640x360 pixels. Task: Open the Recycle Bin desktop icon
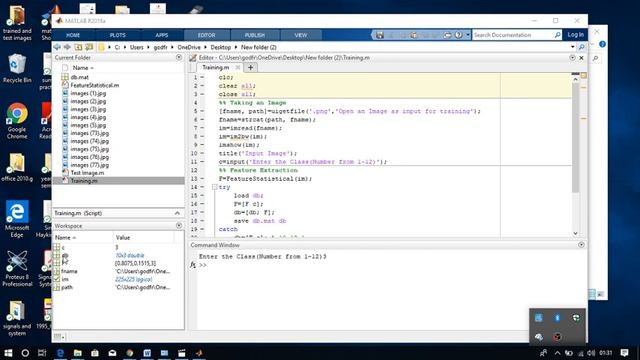(17, 68)
